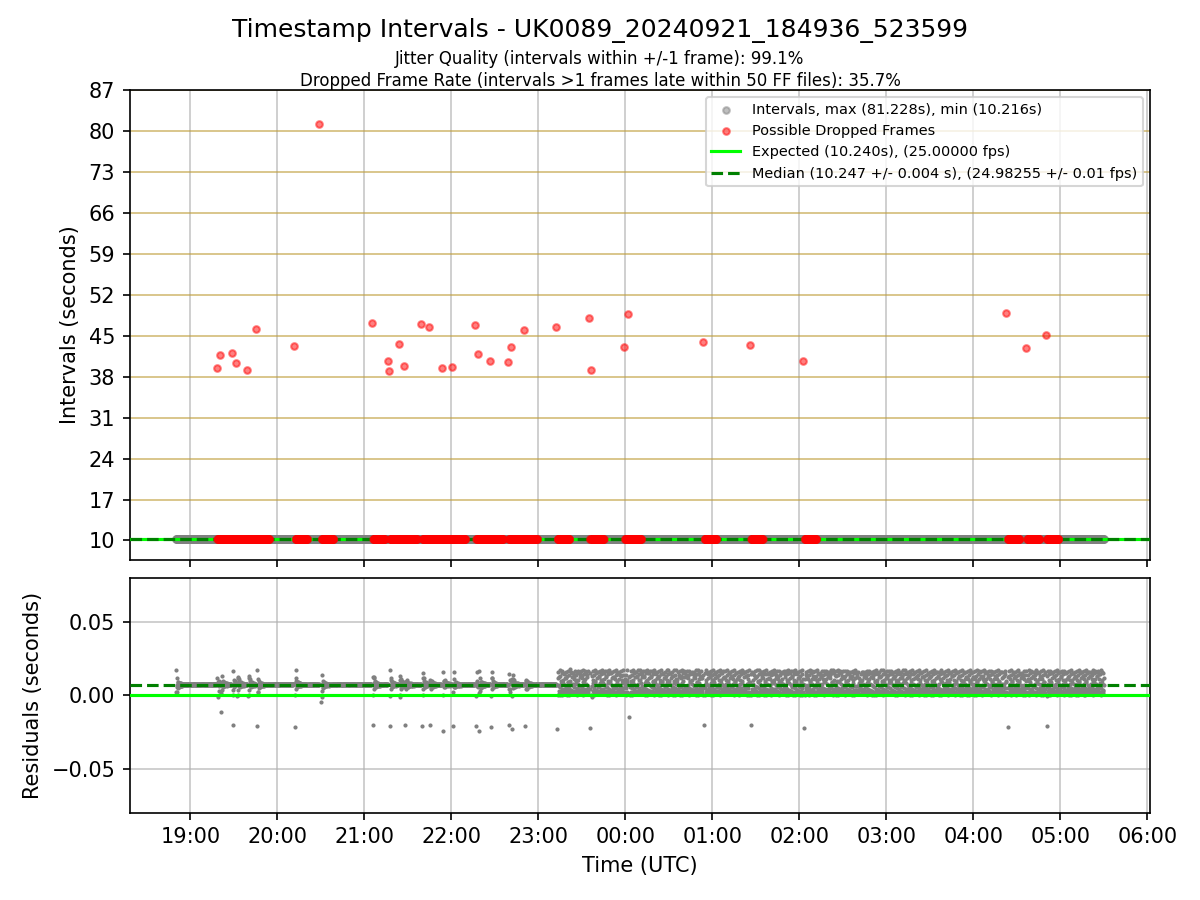Click the solid green line sample in legend
Image resolution: width=1200 pixels, height=900 pixels.
pos(726,151)
